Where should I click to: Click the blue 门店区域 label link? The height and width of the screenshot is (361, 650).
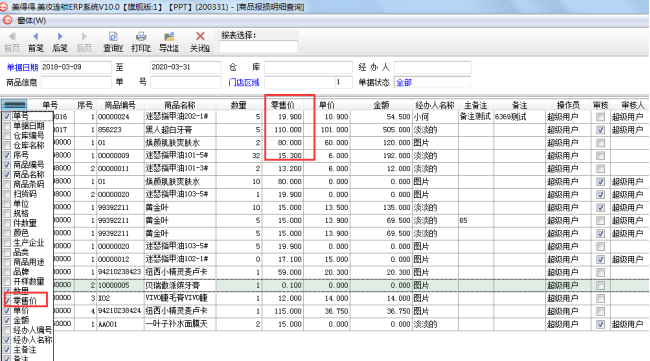[243, 82]
